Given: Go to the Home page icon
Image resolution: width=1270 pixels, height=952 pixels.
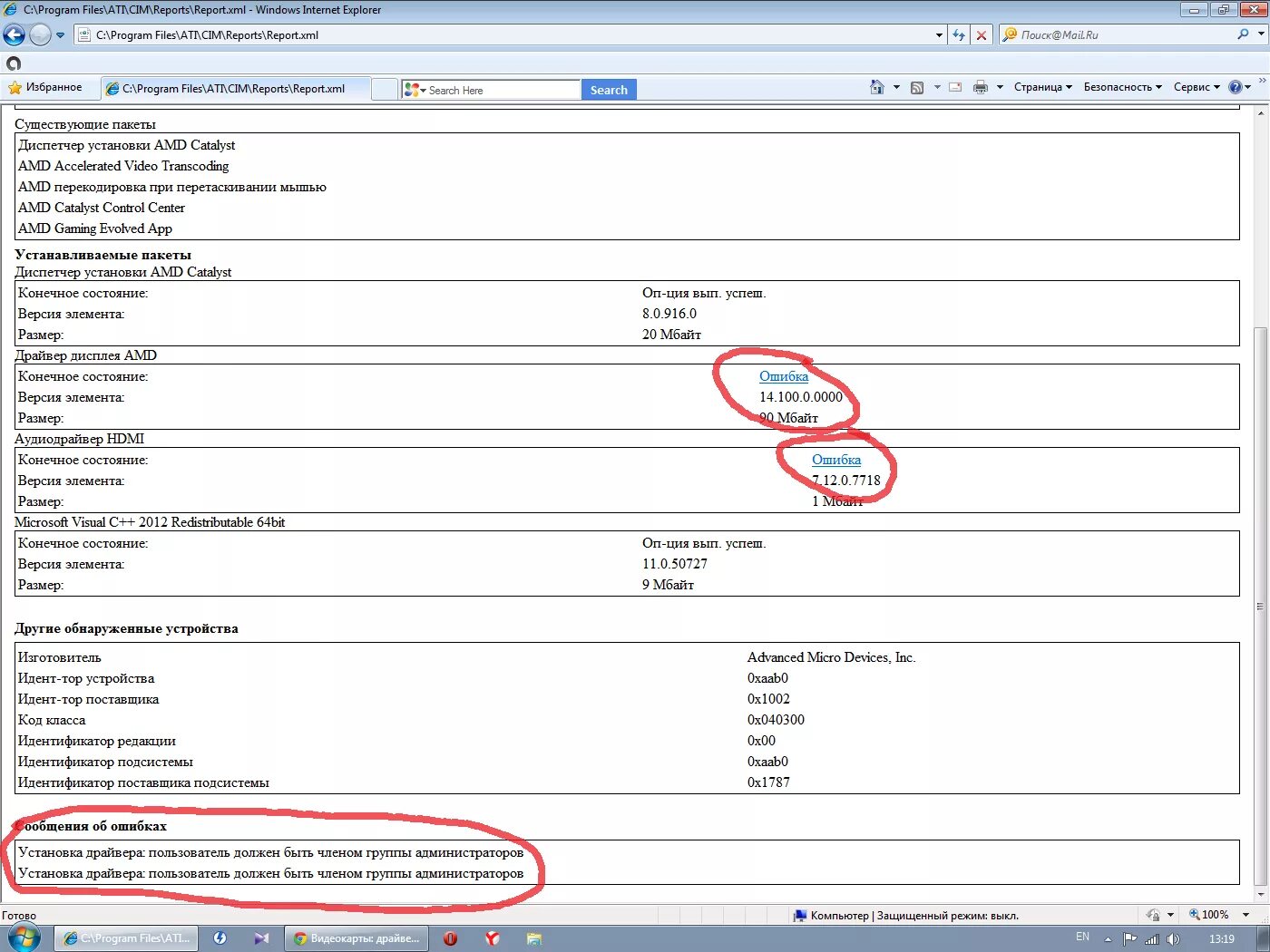Looking at the screenshot, I should click(876, 87).
